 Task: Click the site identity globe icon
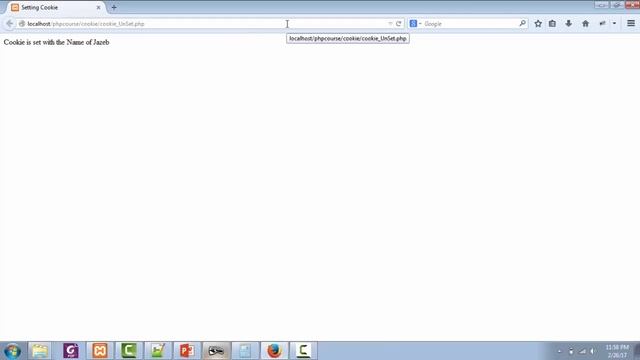click(x=22, y=24)
